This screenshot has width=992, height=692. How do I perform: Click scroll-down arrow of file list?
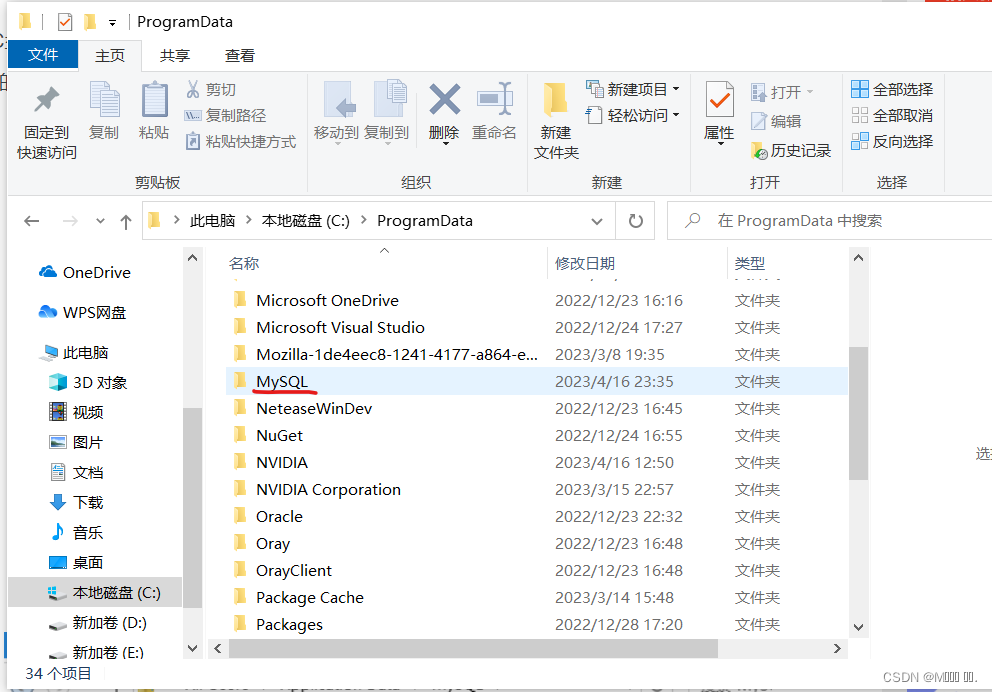coord(859,627)
